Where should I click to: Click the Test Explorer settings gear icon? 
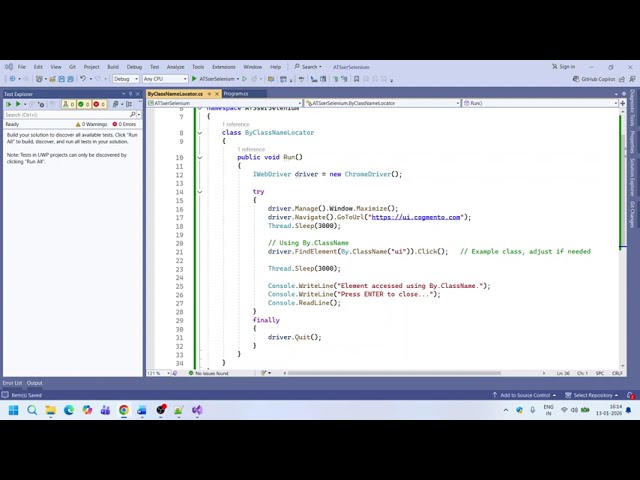point(41,104)
